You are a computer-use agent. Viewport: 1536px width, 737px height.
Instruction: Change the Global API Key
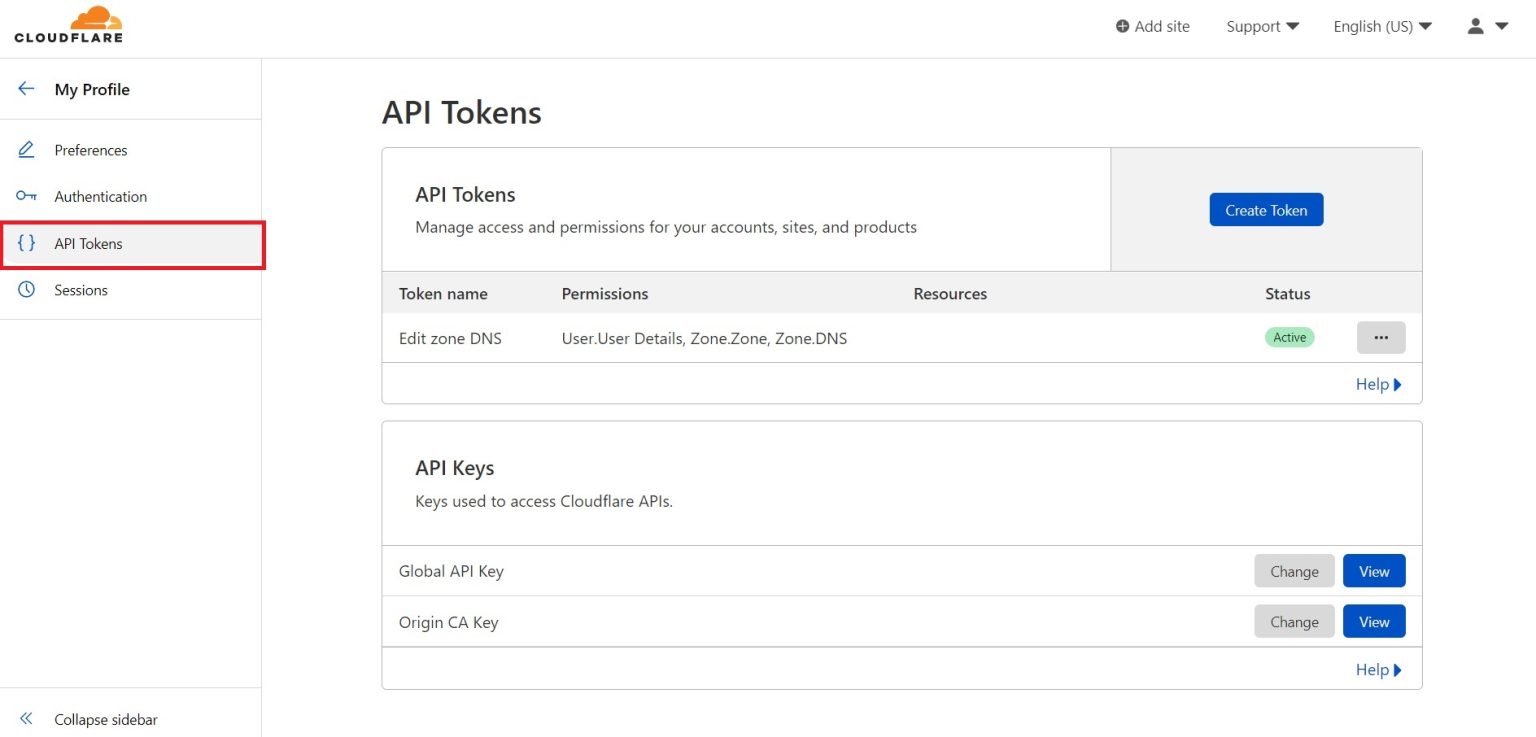(x=1294, y=570)
